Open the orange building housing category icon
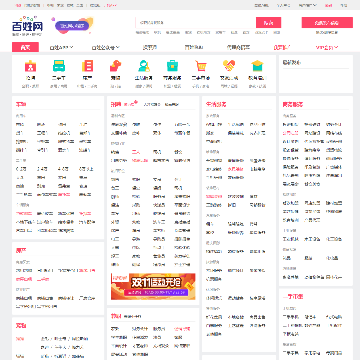360x360 pixels. tap(88, 66)
